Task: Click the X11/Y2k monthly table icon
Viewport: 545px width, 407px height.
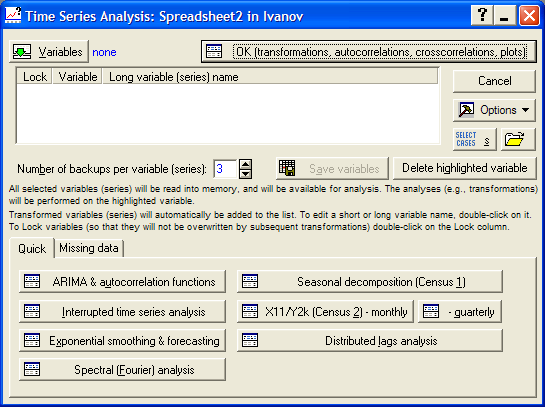Action: pos(250,311)
